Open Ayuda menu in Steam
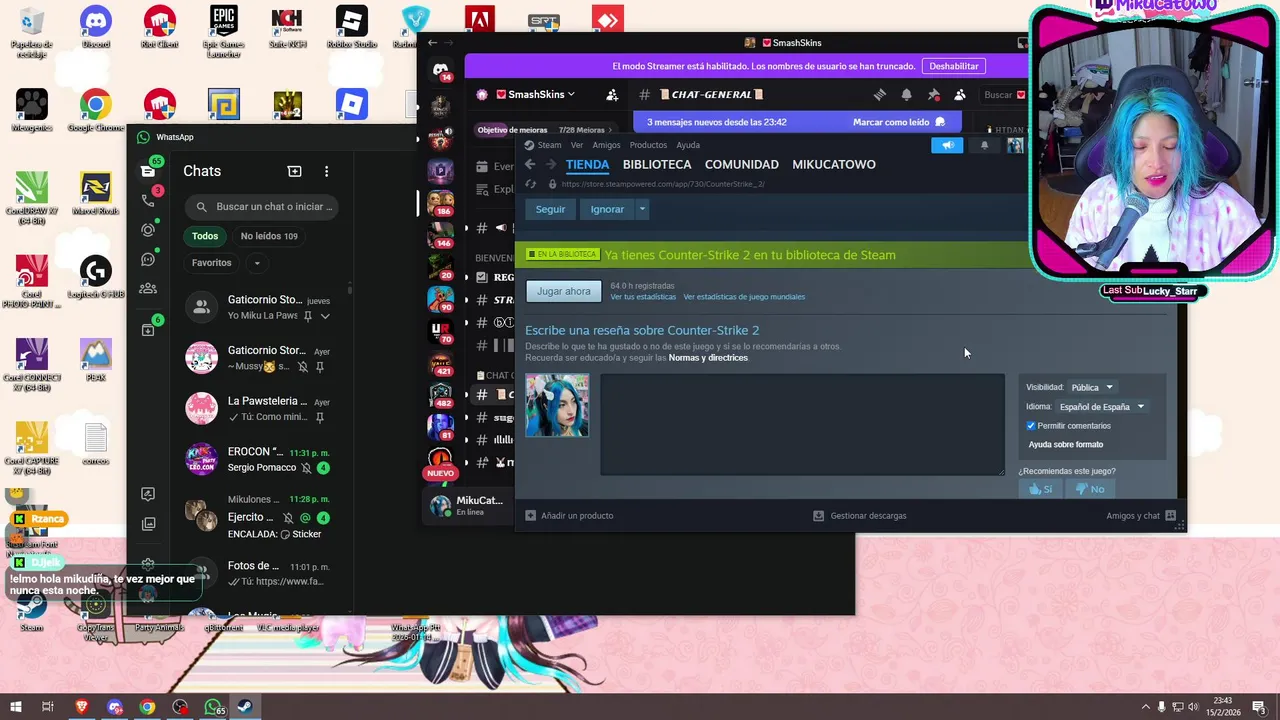The image size is (1280, 720). (x=688, y=145)
